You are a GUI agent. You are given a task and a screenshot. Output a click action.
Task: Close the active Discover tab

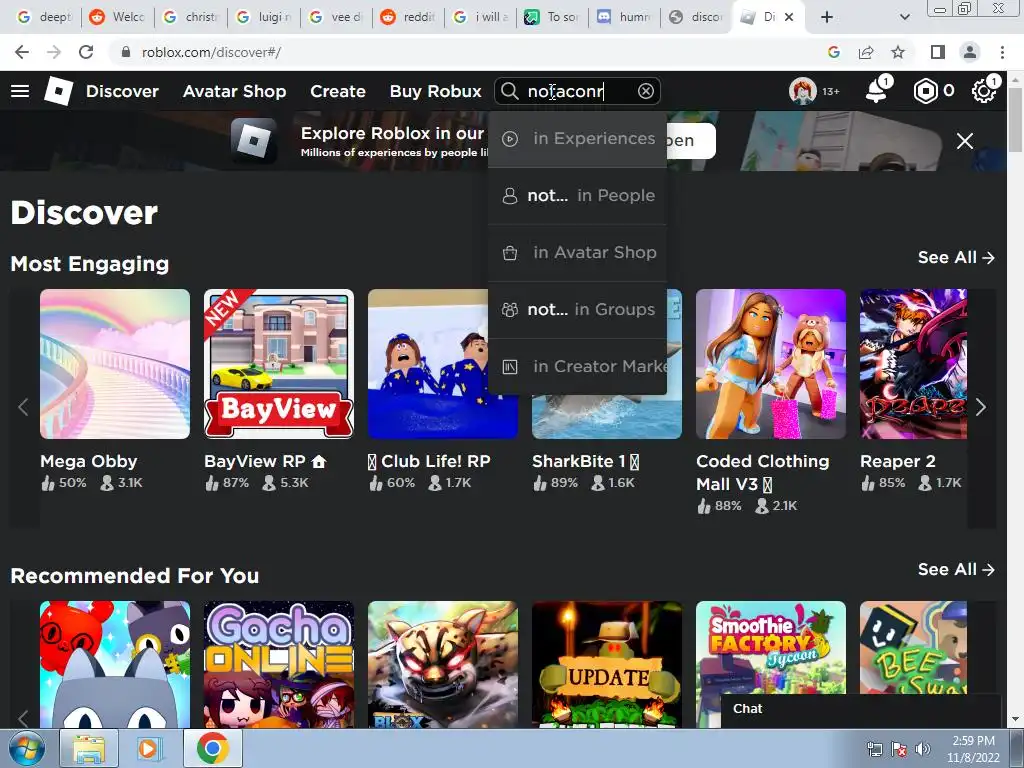[x=789, y=17]
